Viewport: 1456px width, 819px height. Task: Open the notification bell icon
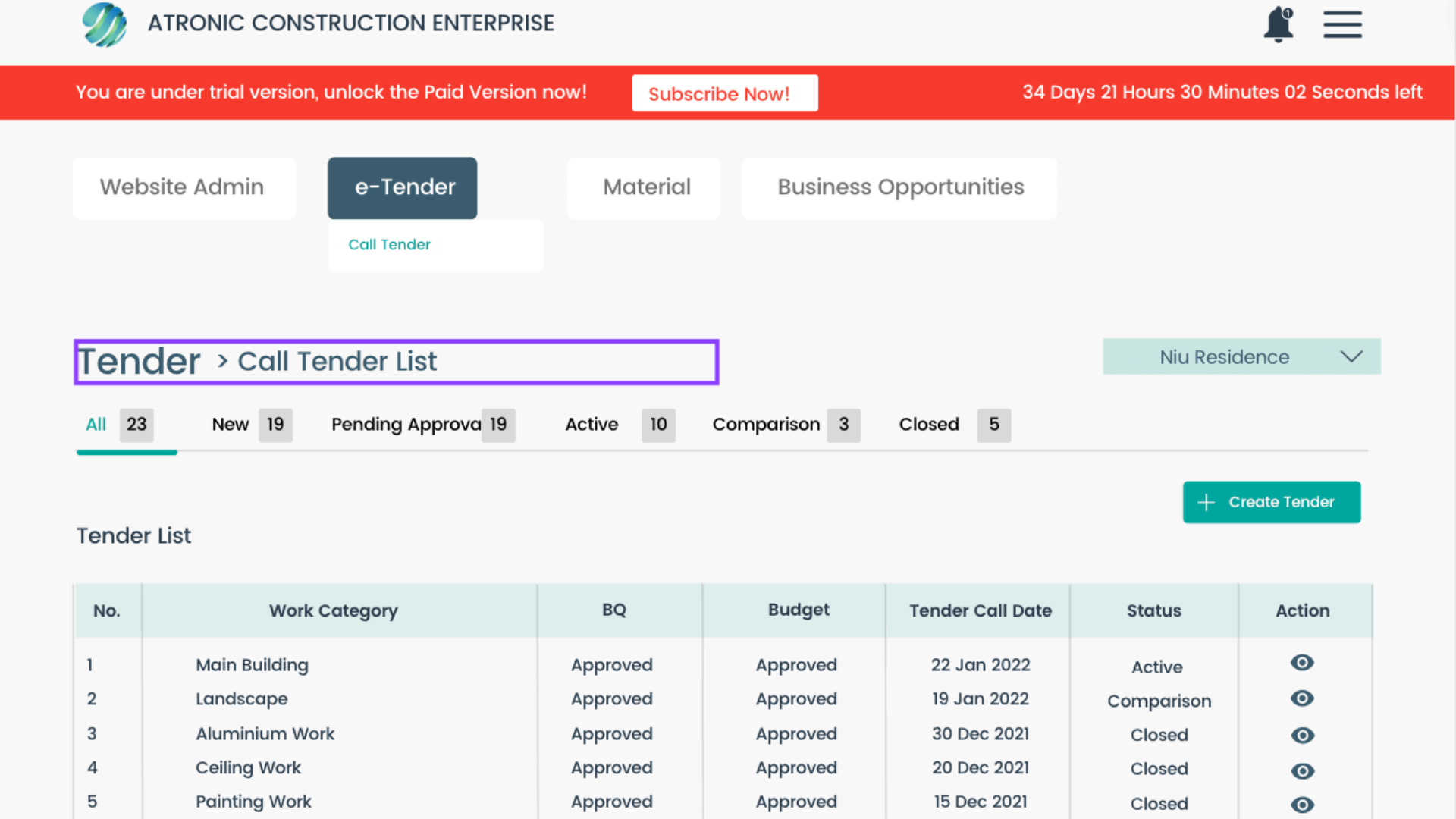point(1278,24)
